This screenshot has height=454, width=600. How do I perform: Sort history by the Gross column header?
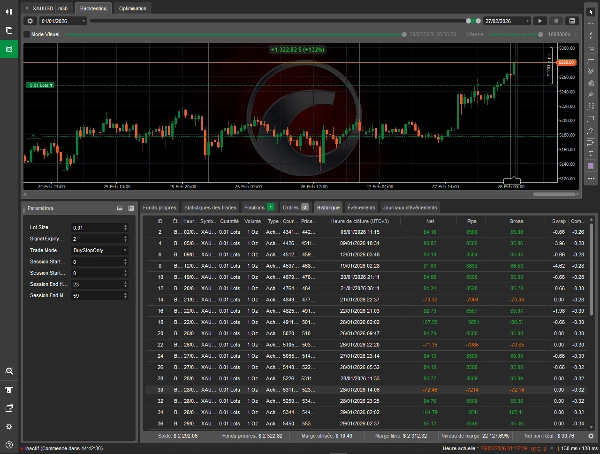click(x=516, y=221)
